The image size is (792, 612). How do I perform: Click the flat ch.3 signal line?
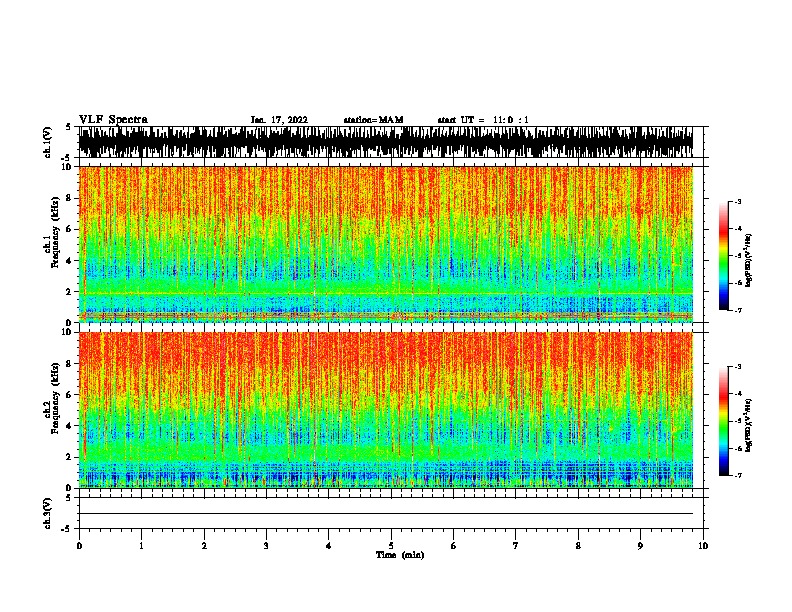(x=386, y=514)
